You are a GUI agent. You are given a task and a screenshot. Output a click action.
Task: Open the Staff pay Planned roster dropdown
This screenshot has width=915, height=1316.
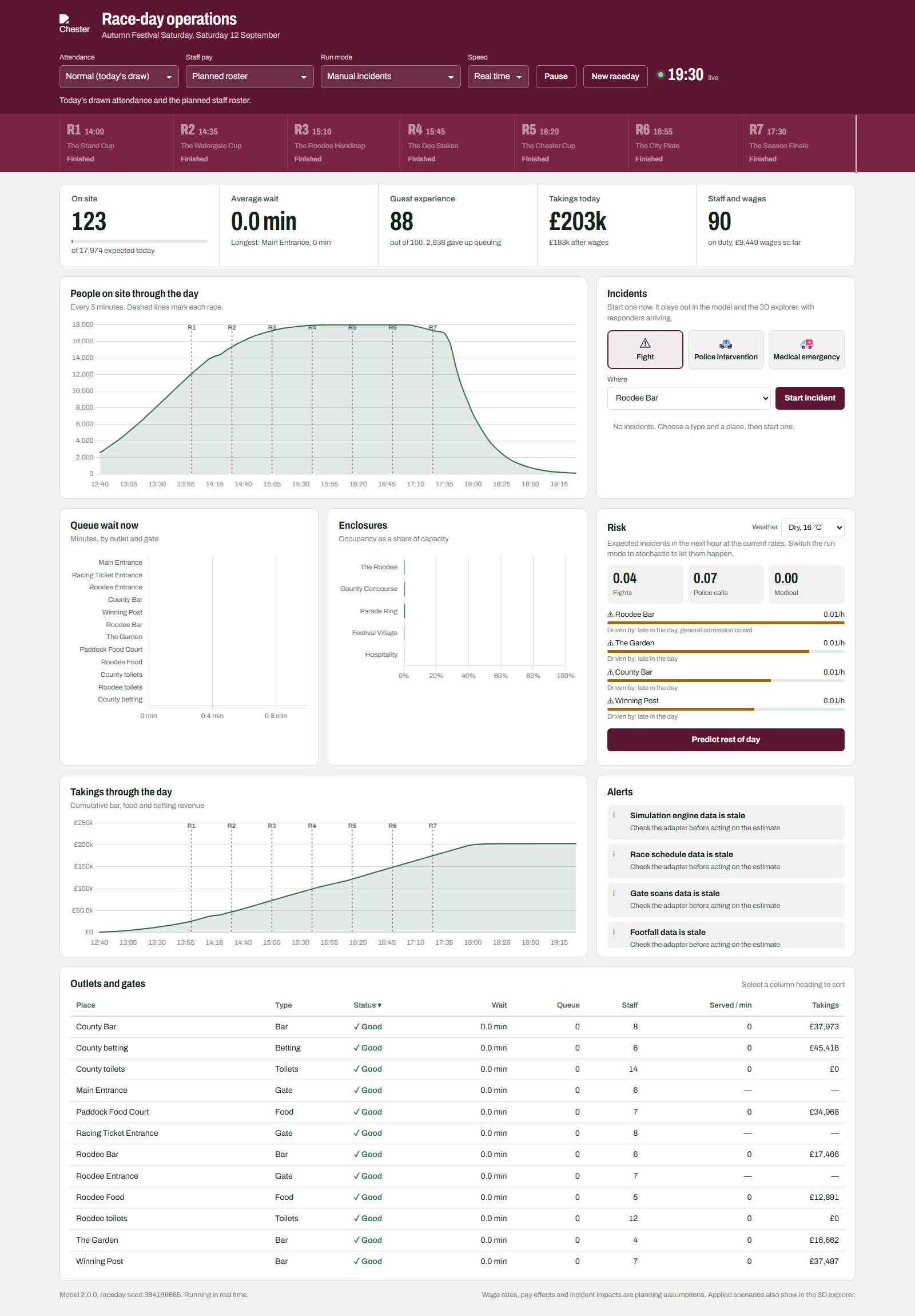249,77
